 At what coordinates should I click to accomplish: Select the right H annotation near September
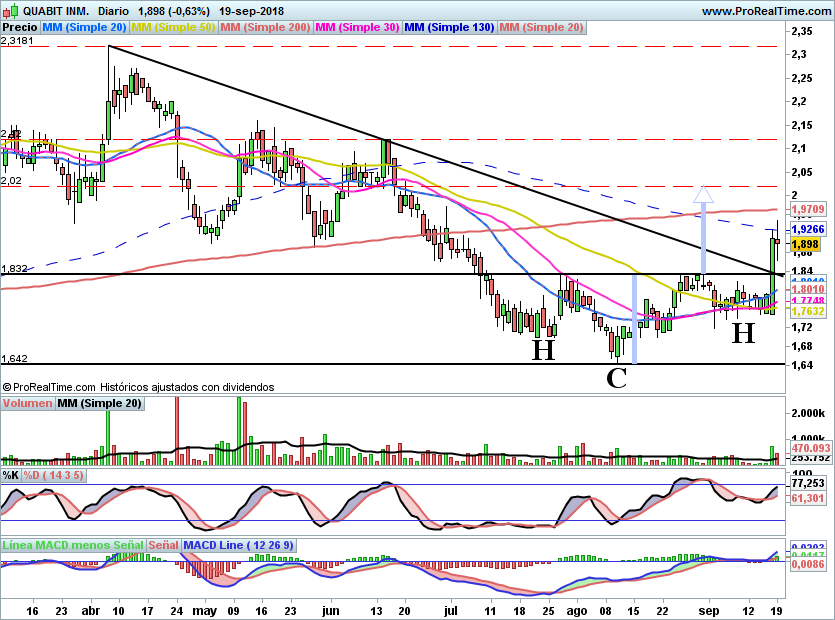(x=742, y=333)
